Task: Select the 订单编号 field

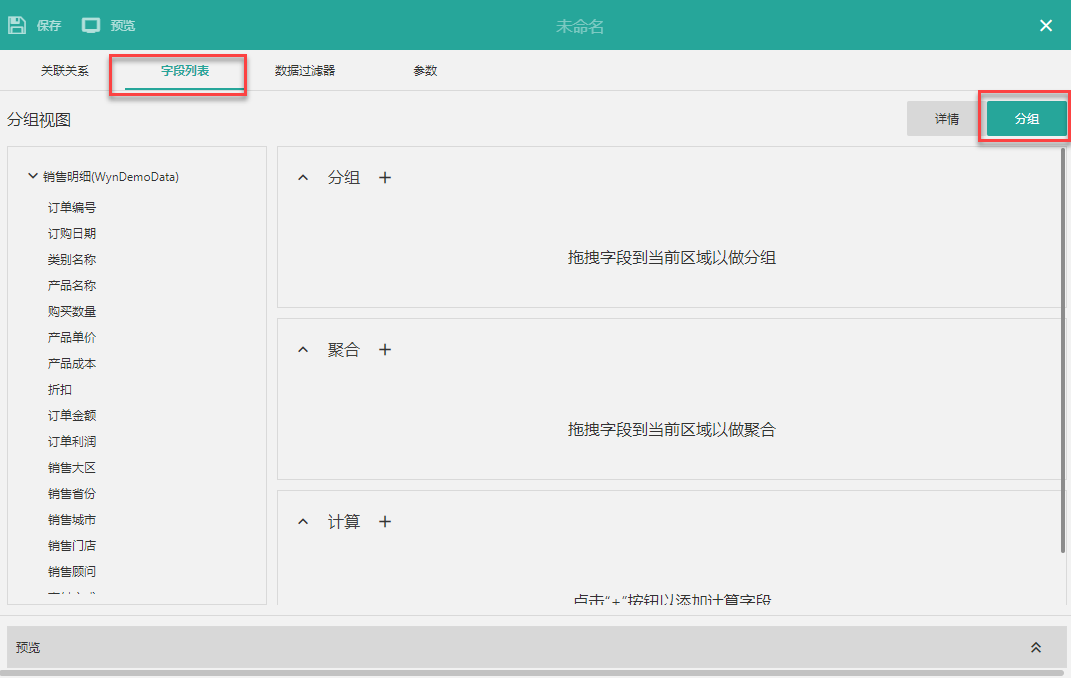Action: 72,208
